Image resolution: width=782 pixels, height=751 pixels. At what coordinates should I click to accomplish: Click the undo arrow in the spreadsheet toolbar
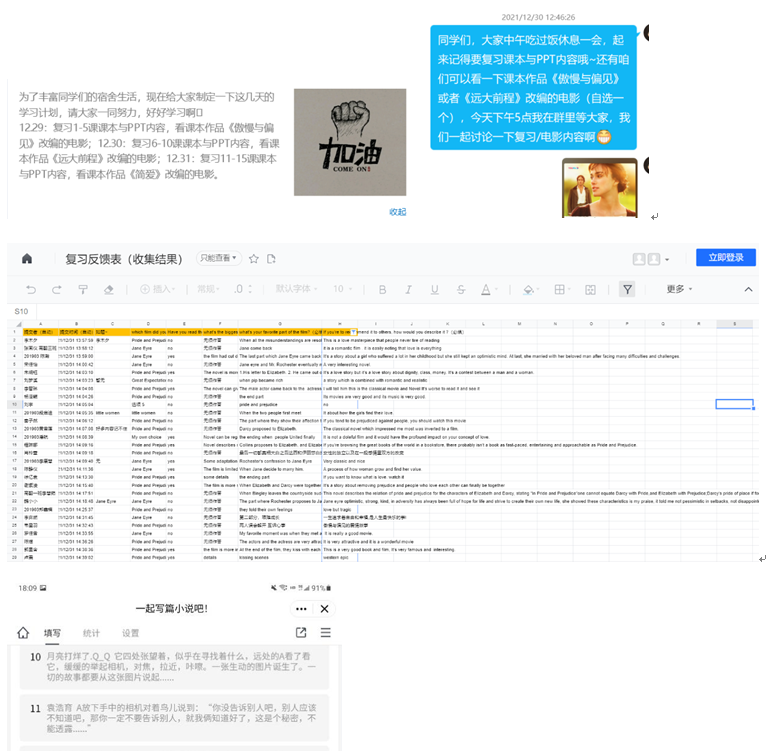pos(31,290)
